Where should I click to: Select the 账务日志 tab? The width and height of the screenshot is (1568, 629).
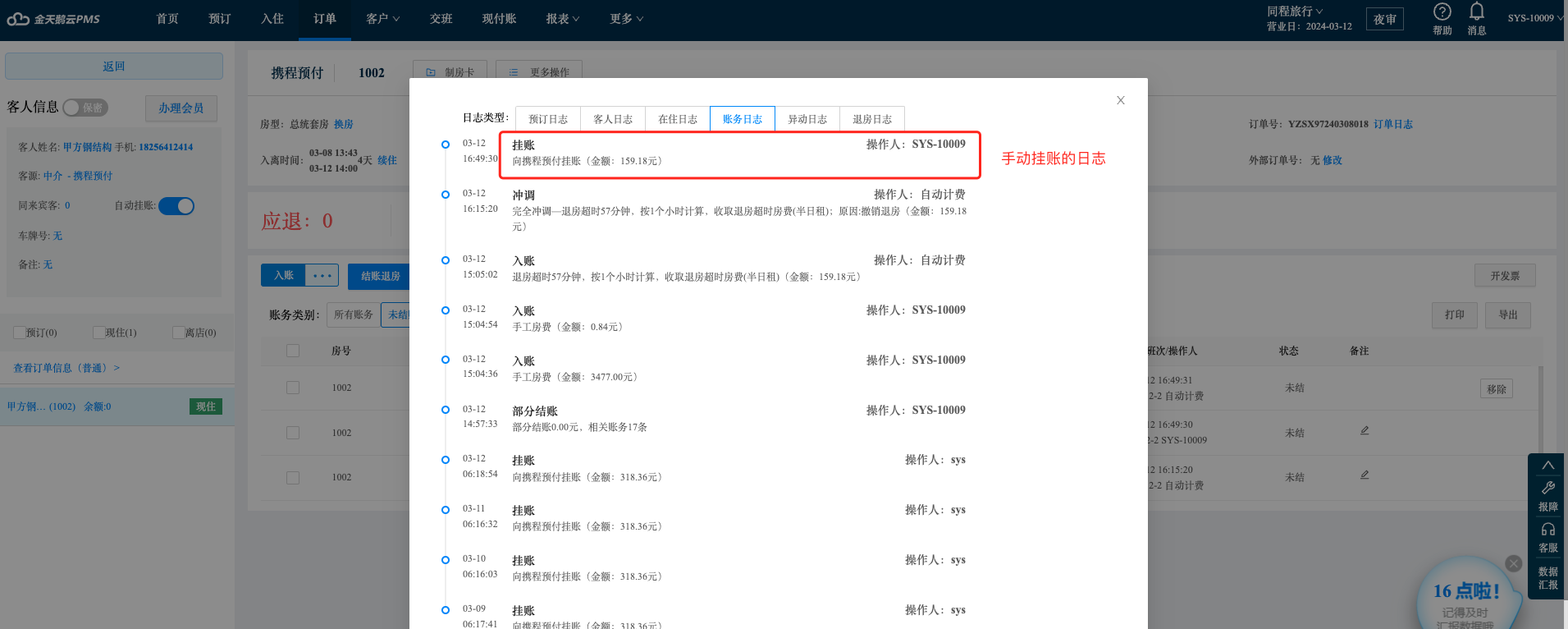click(743, 119)
